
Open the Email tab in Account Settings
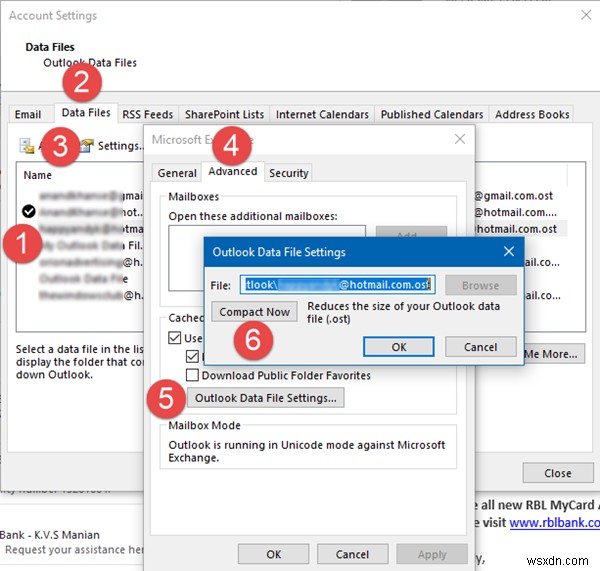pos(28,114)
